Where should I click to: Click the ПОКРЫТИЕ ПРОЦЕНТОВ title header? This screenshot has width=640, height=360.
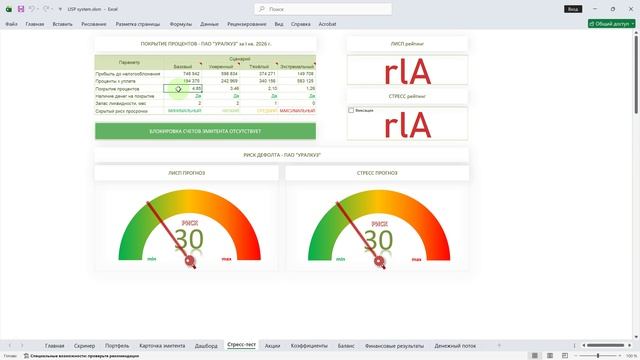tap(205, 44)
